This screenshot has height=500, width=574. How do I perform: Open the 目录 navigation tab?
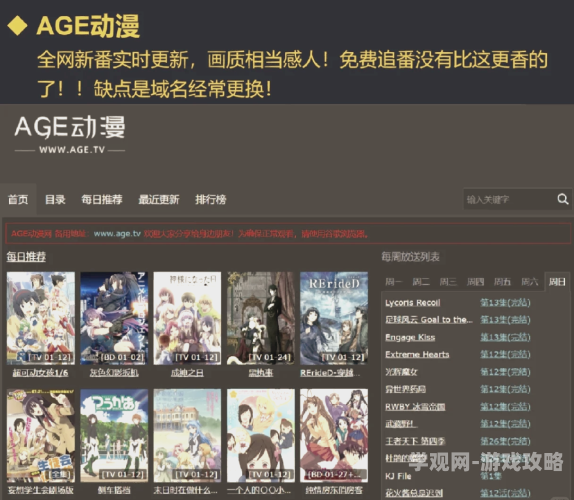(x=55, y=199)
